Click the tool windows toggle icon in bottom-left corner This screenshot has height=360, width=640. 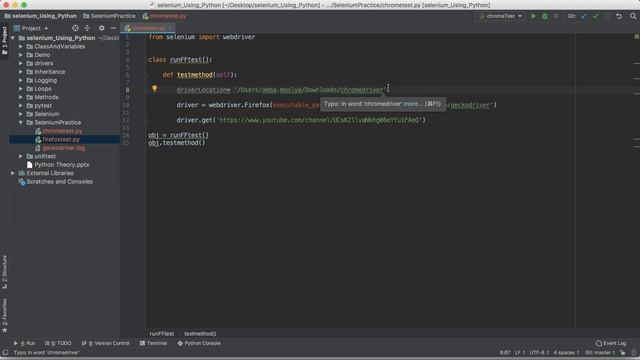point(5,353)
